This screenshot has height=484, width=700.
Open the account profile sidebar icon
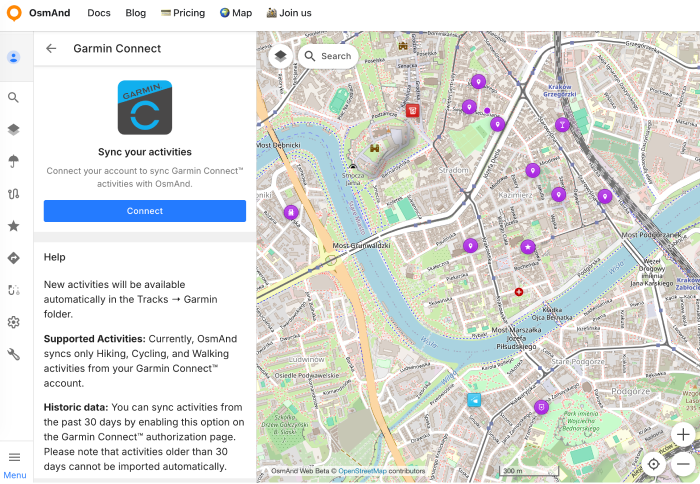(x=14, y=57)
